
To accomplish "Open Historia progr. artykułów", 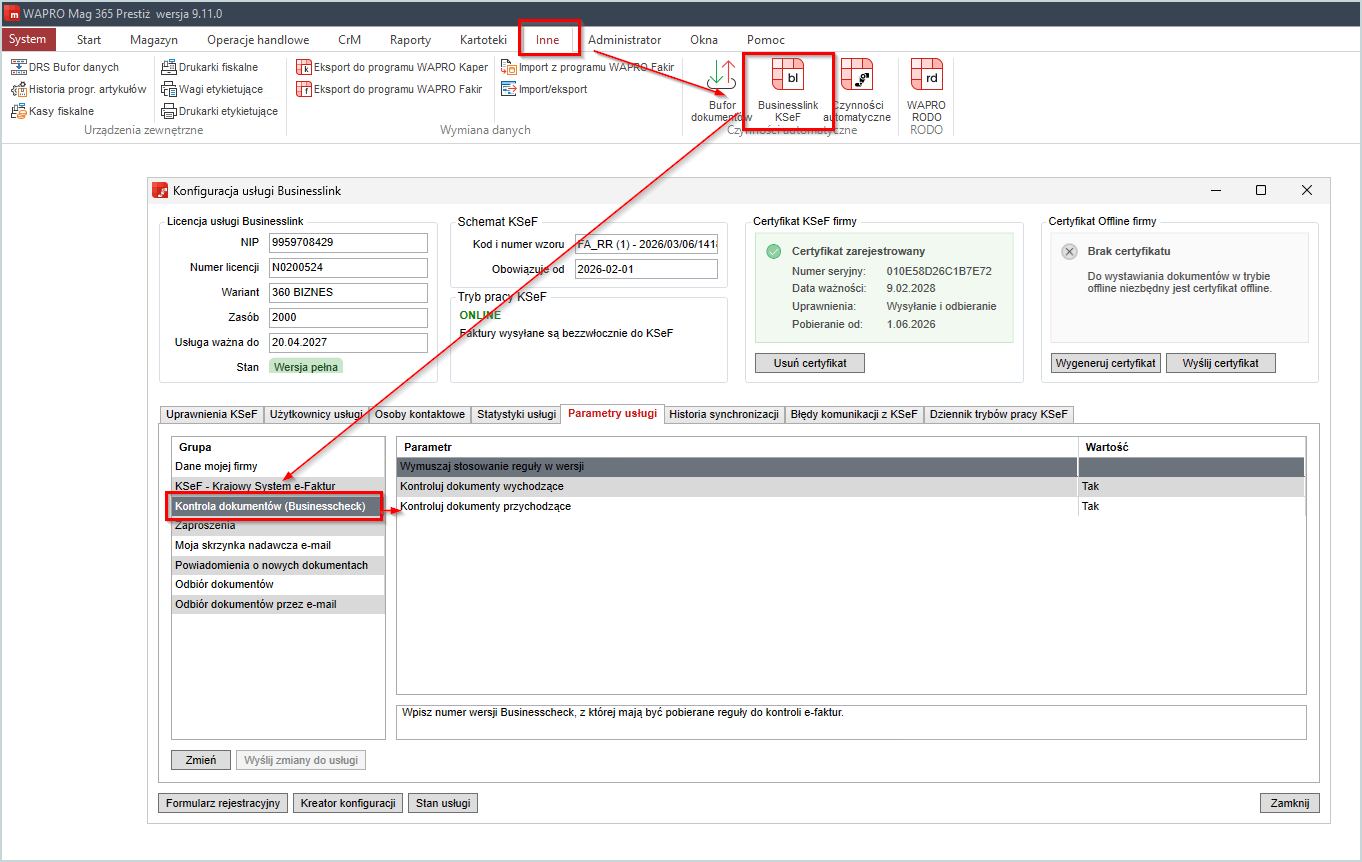I will pos(78,89).
